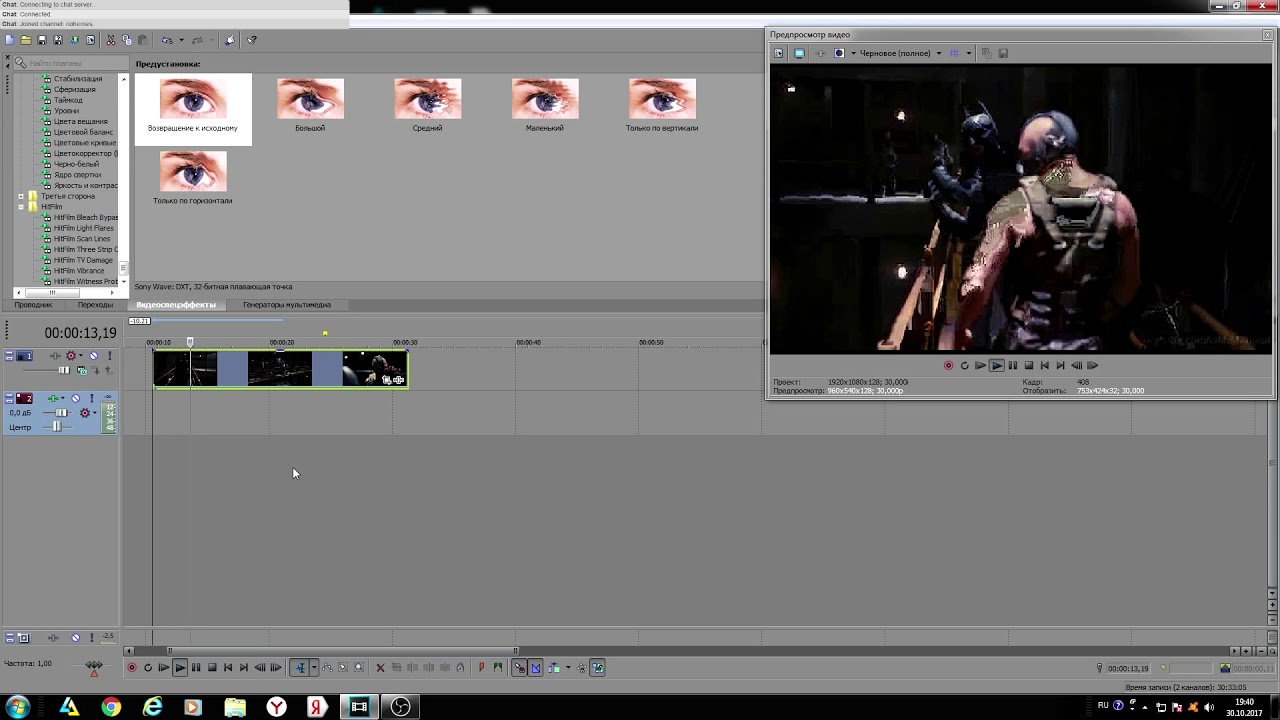The image size is (1280, 720).
Task: Select the Envelope edit tool
Action: [327, 668]
